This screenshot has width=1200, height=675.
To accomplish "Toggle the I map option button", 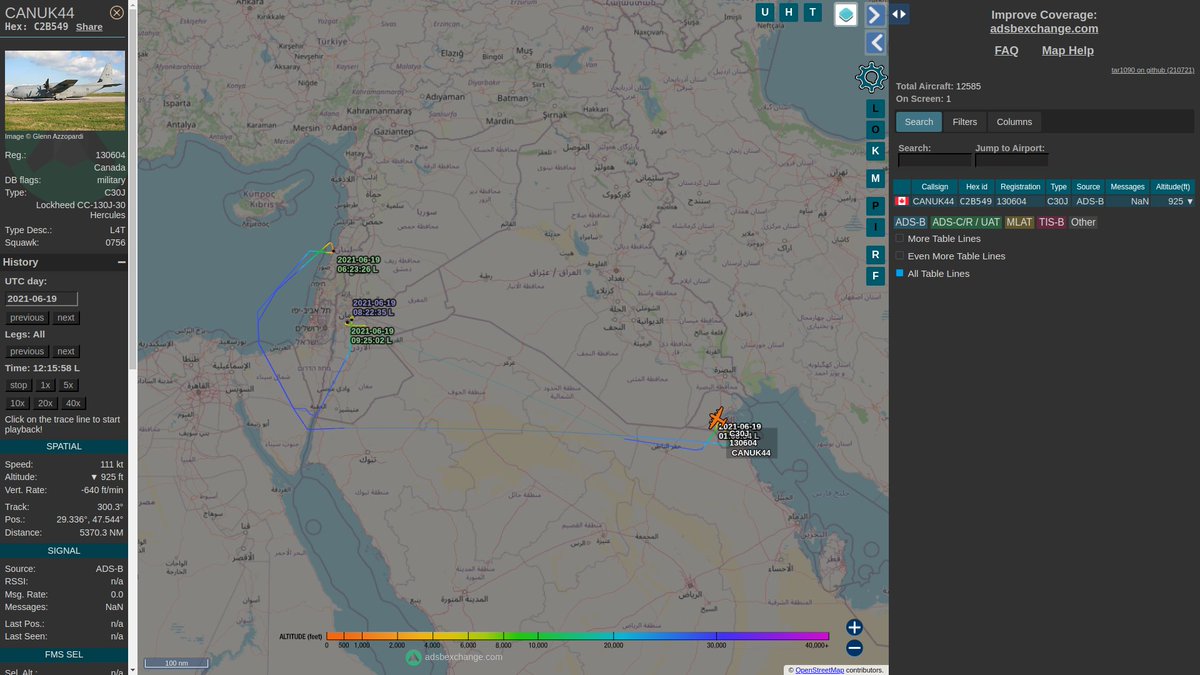I will point(875,227).
